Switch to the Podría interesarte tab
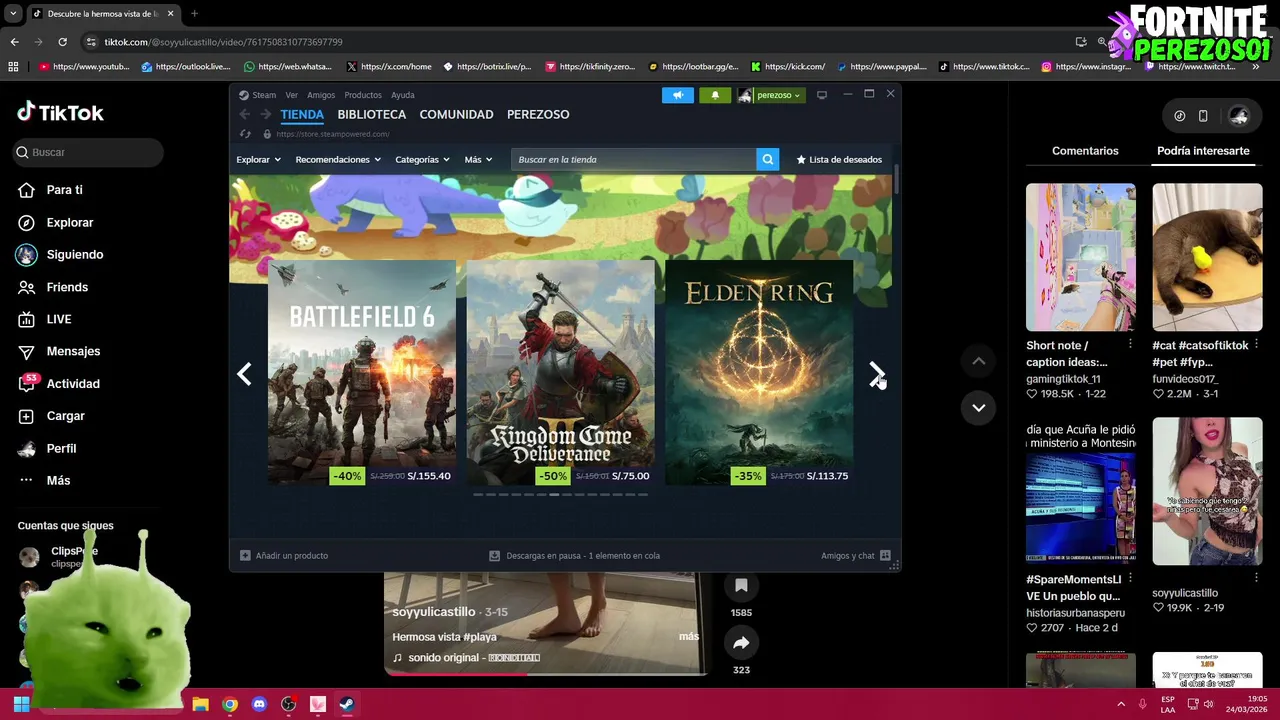1280x720 pixels. pyautogui.click(x=1203, y=151)
